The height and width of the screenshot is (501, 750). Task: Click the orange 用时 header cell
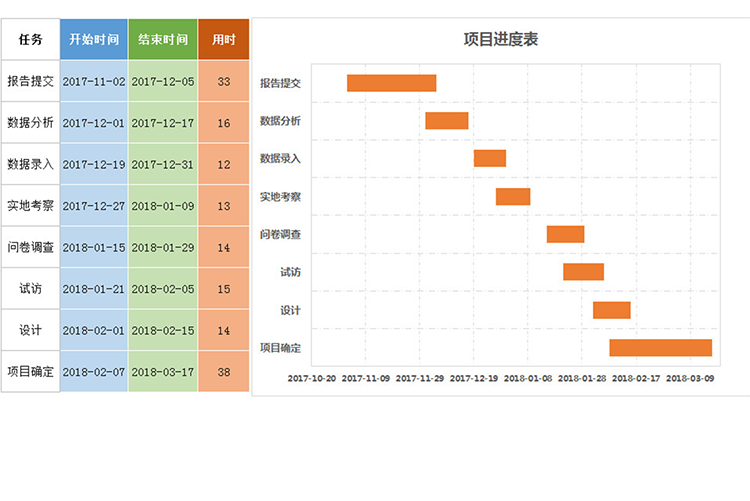(x=223, y=40)
